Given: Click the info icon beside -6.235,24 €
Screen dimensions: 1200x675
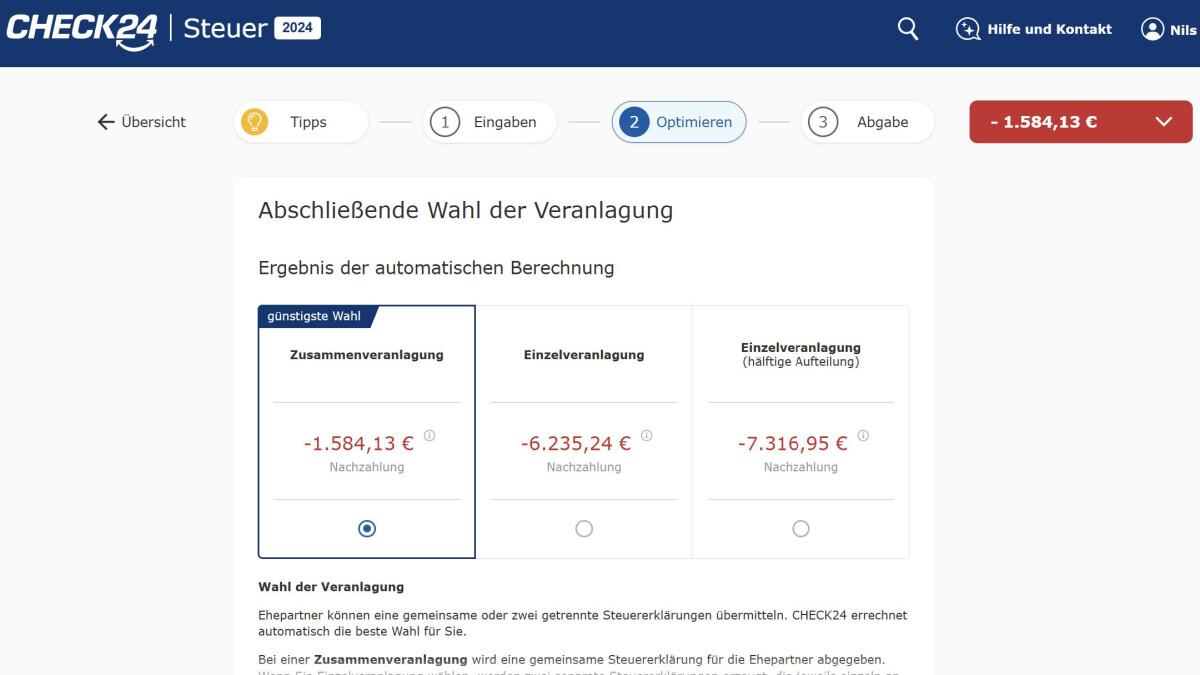Looking at the screenshot, I should [646, 436].
